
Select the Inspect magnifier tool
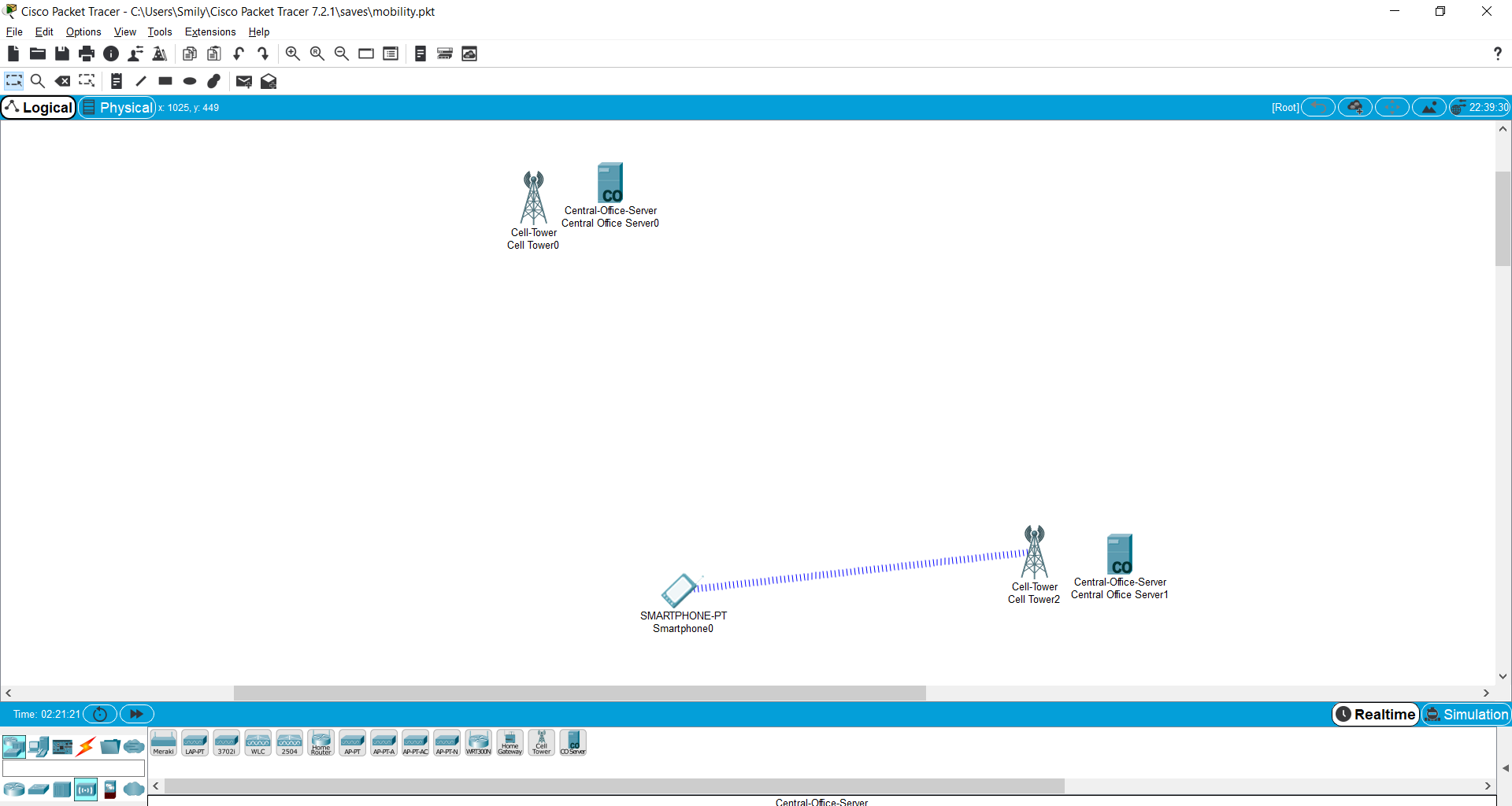tap(37, 81)
